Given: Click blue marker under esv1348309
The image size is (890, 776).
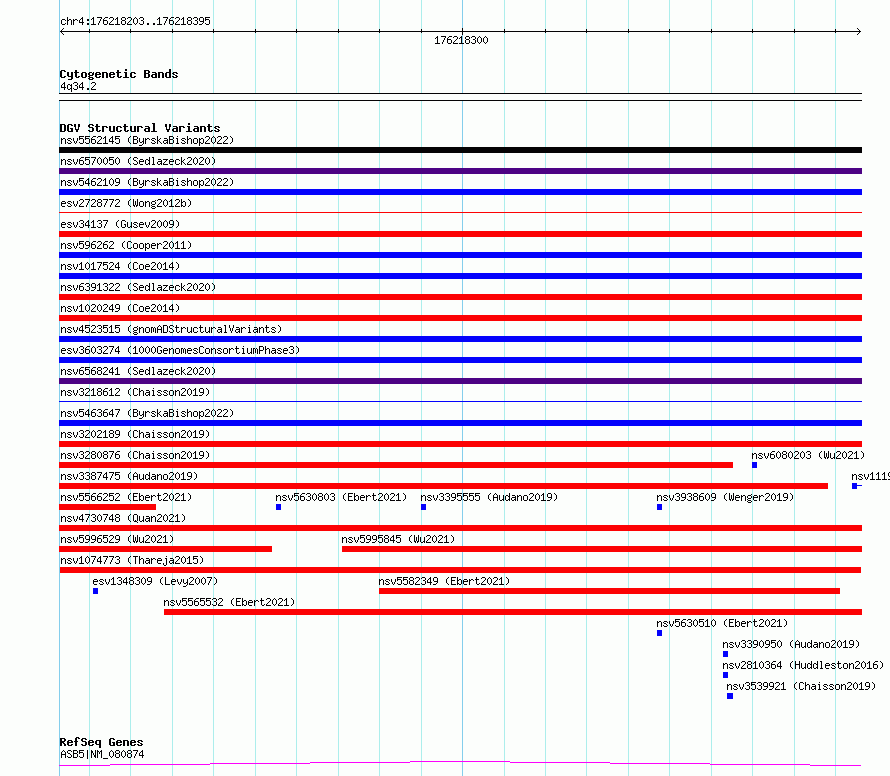Looking at the screenshot, I should point(95,591).
